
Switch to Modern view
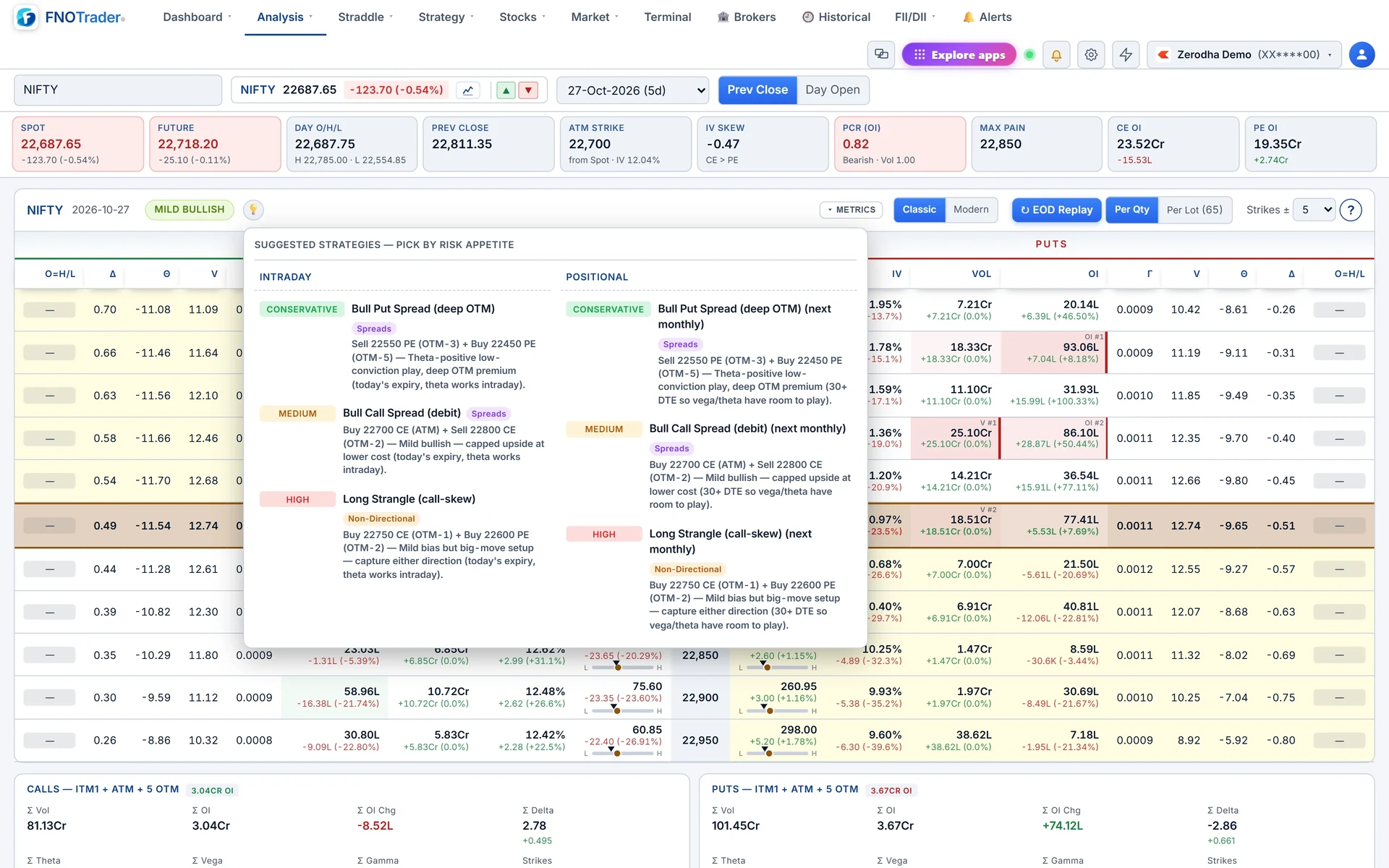coord(971,210)
